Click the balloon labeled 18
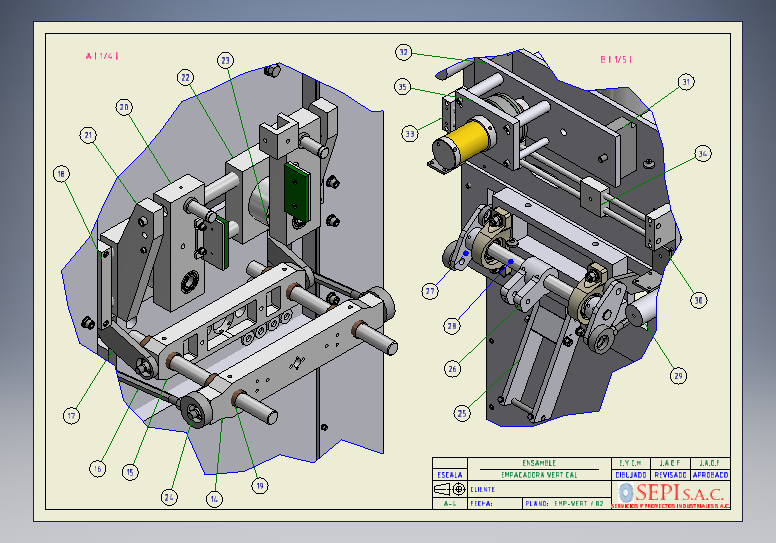Viewport: 776px width, 543px height. 63,174
